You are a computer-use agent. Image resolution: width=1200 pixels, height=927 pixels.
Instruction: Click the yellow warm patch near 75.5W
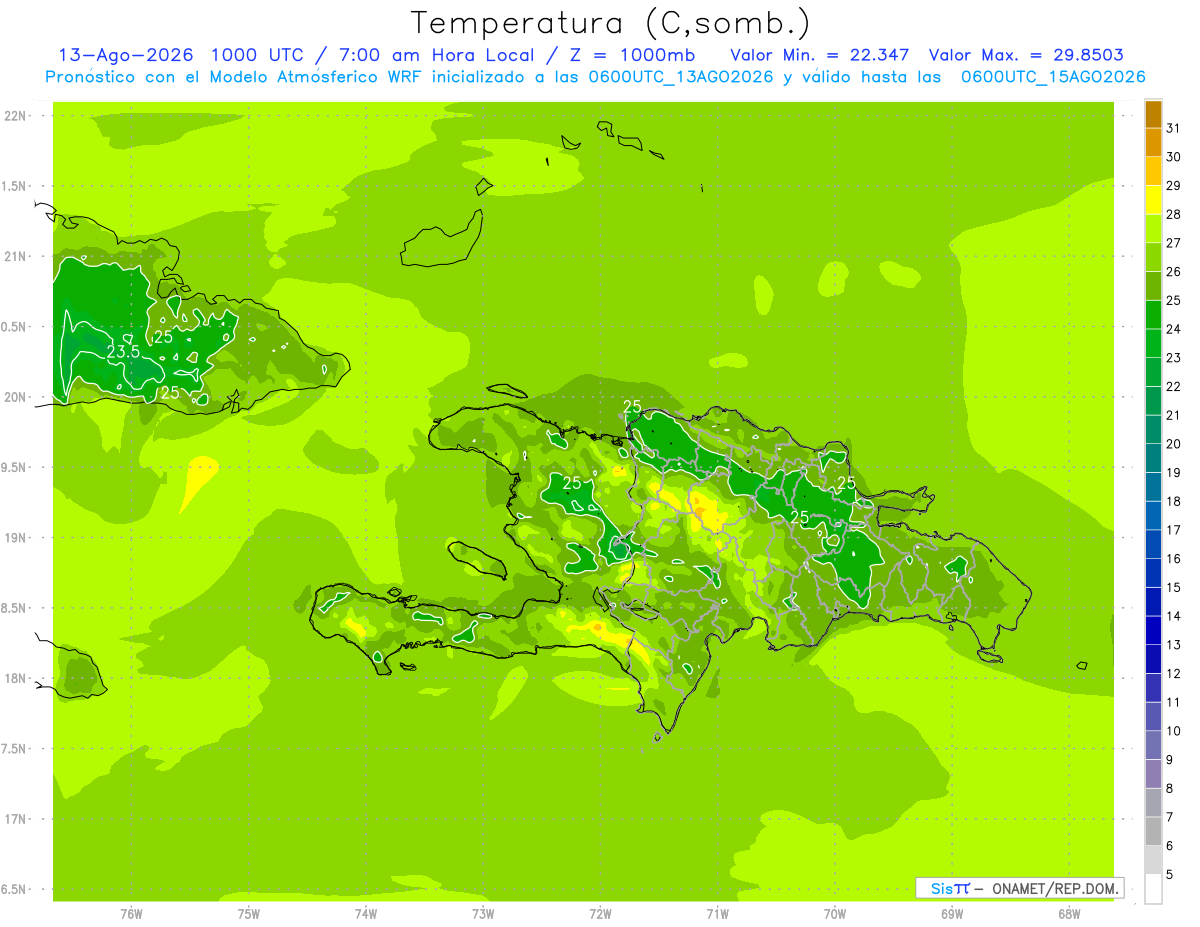point(200,480)
